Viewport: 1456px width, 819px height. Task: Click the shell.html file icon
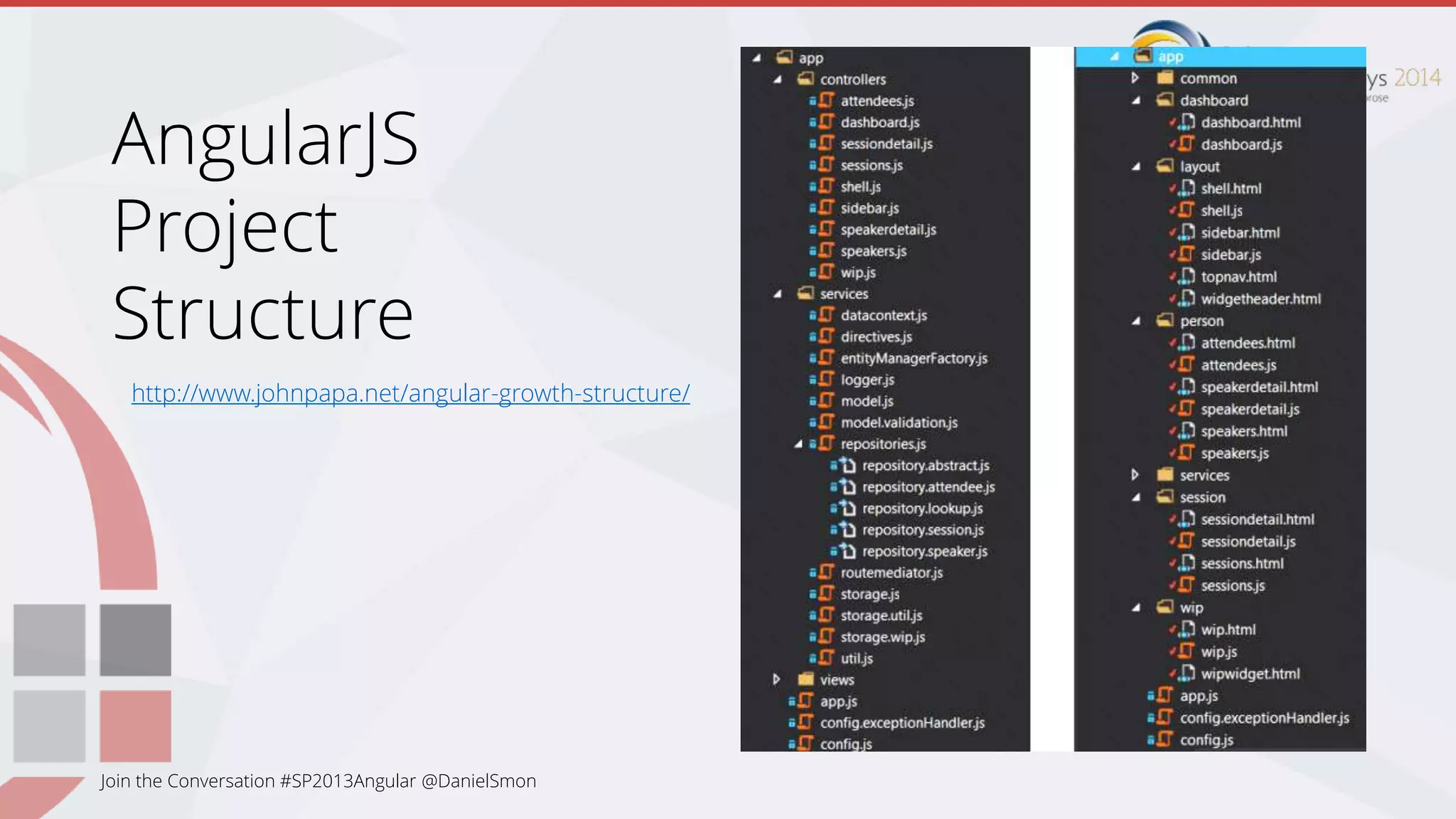click(x=1186, y=188)
